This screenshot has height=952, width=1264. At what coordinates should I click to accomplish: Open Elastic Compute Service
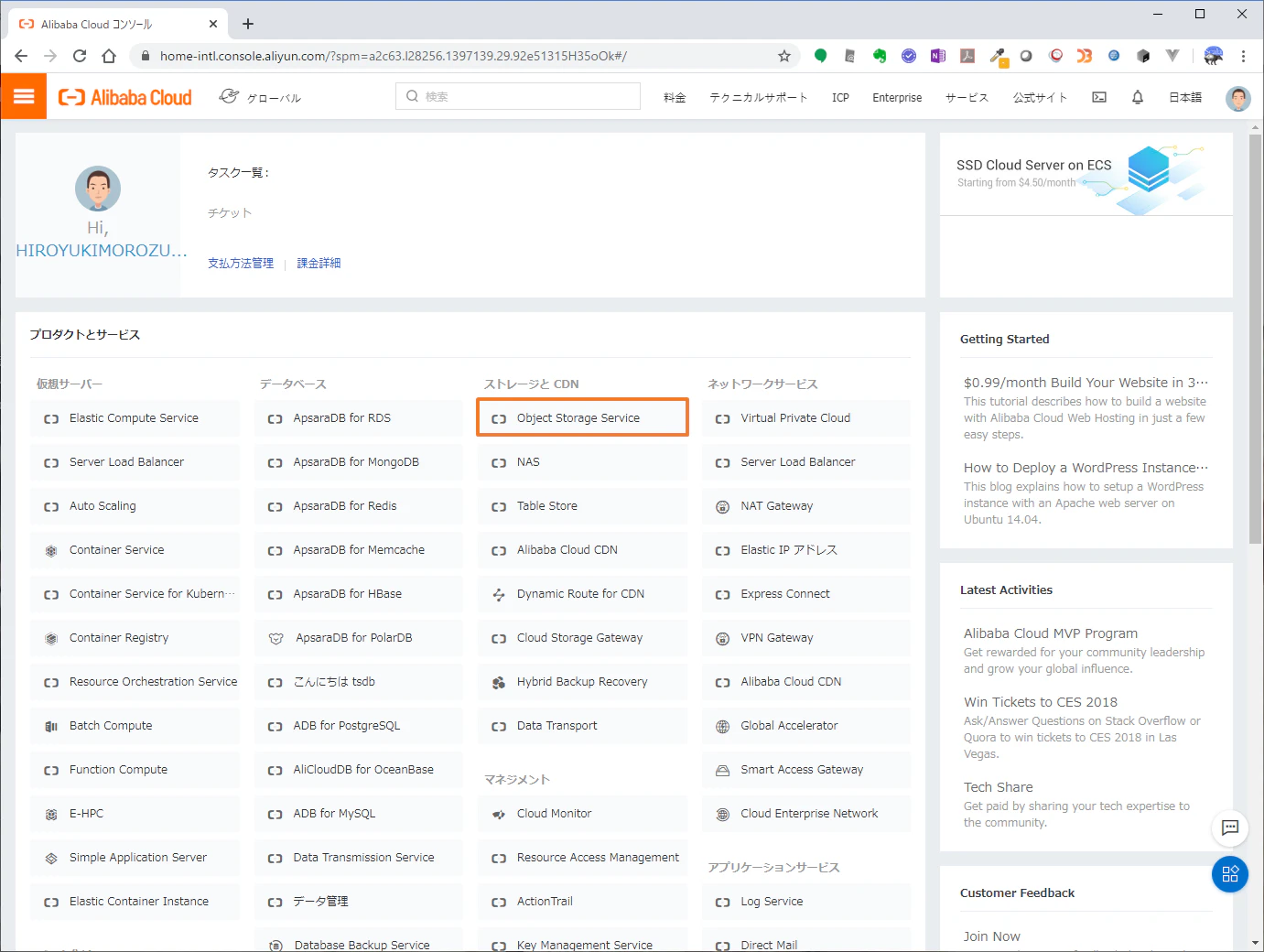click(x=135, y=417)
